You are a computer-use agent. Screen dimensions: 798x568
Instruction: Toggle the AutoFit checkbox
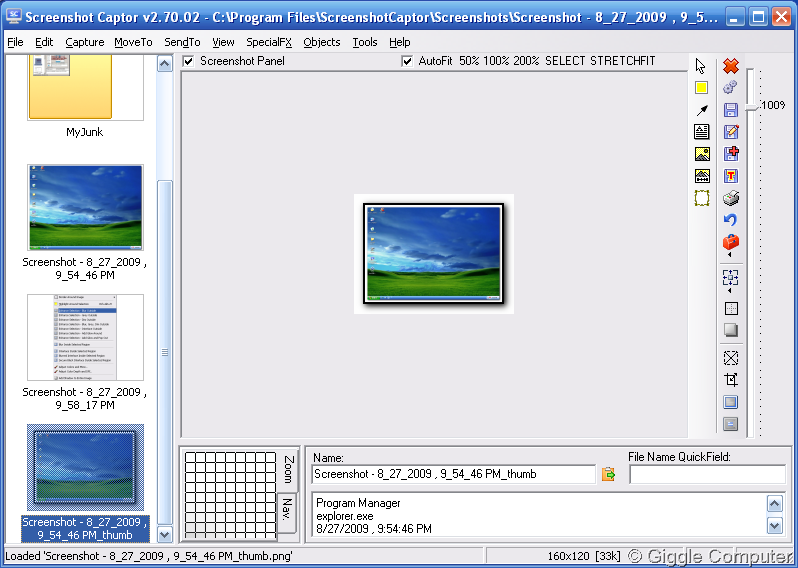tap(407, 61)
